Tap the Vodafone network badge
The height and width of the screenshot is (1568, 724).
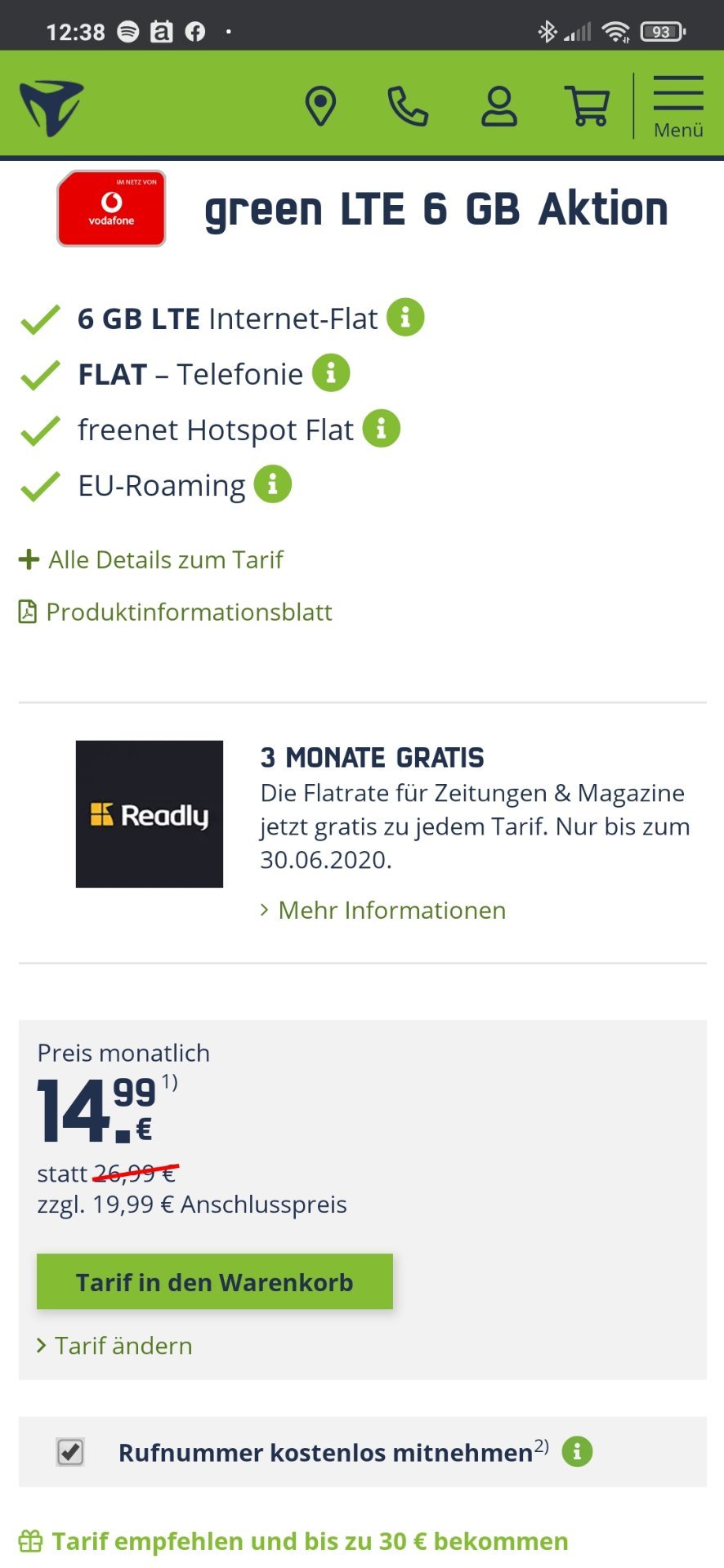[x=111, y=208]
